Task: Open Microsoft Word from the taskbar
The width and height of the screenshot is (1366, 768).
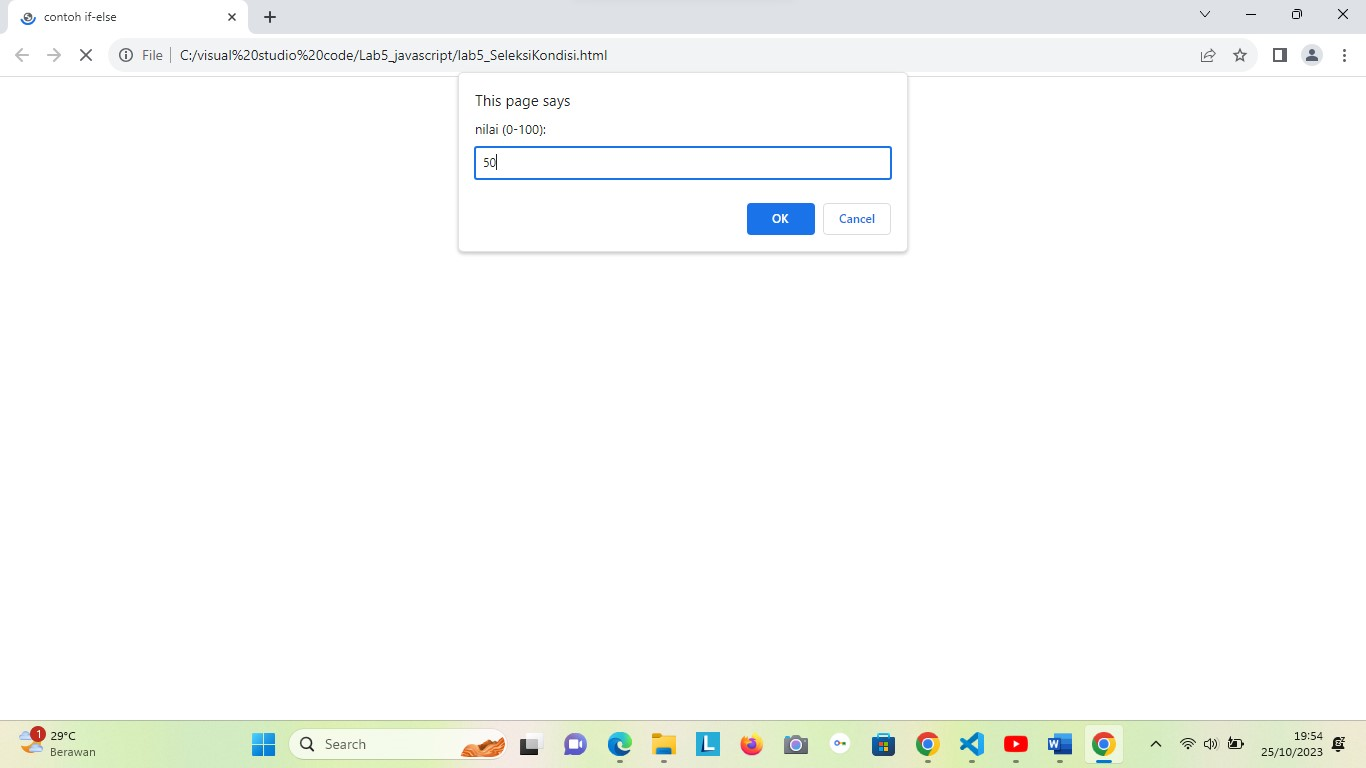Action: (1059, 744)
